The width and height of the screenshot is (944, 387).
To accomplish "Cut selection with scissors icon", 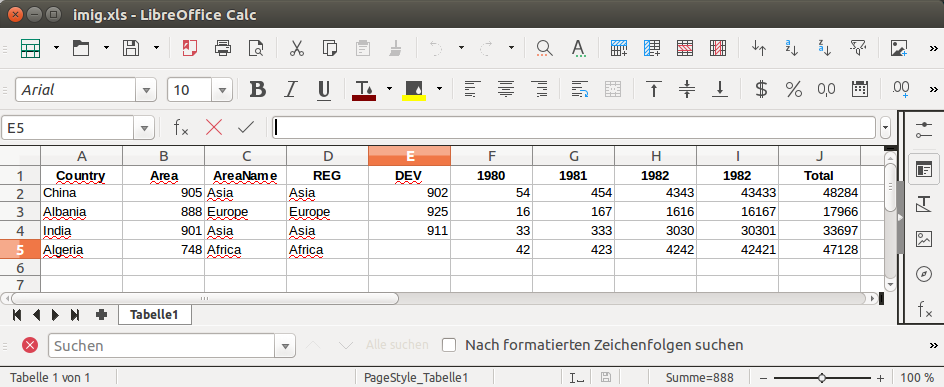I will [296, 48].
